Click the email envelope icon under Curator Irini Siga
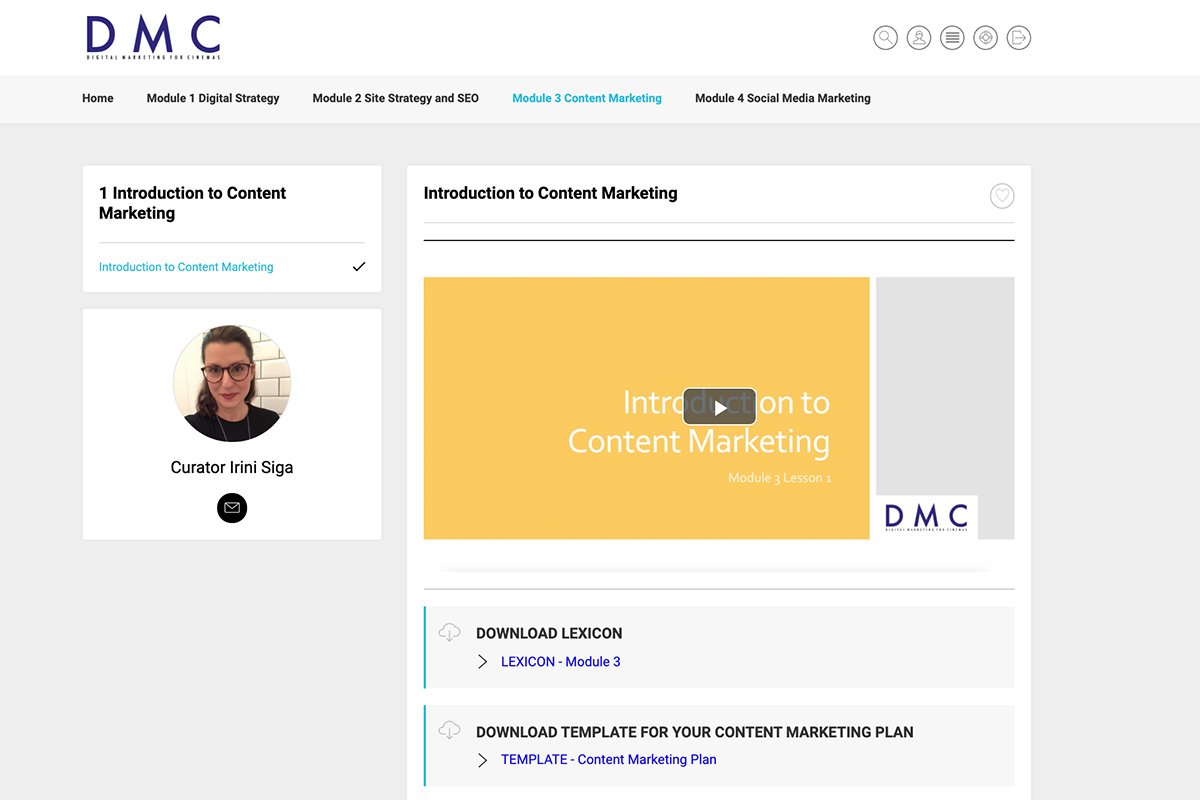Image resolution: width=1200 pixels, height=800 pixels. (232, 508)
